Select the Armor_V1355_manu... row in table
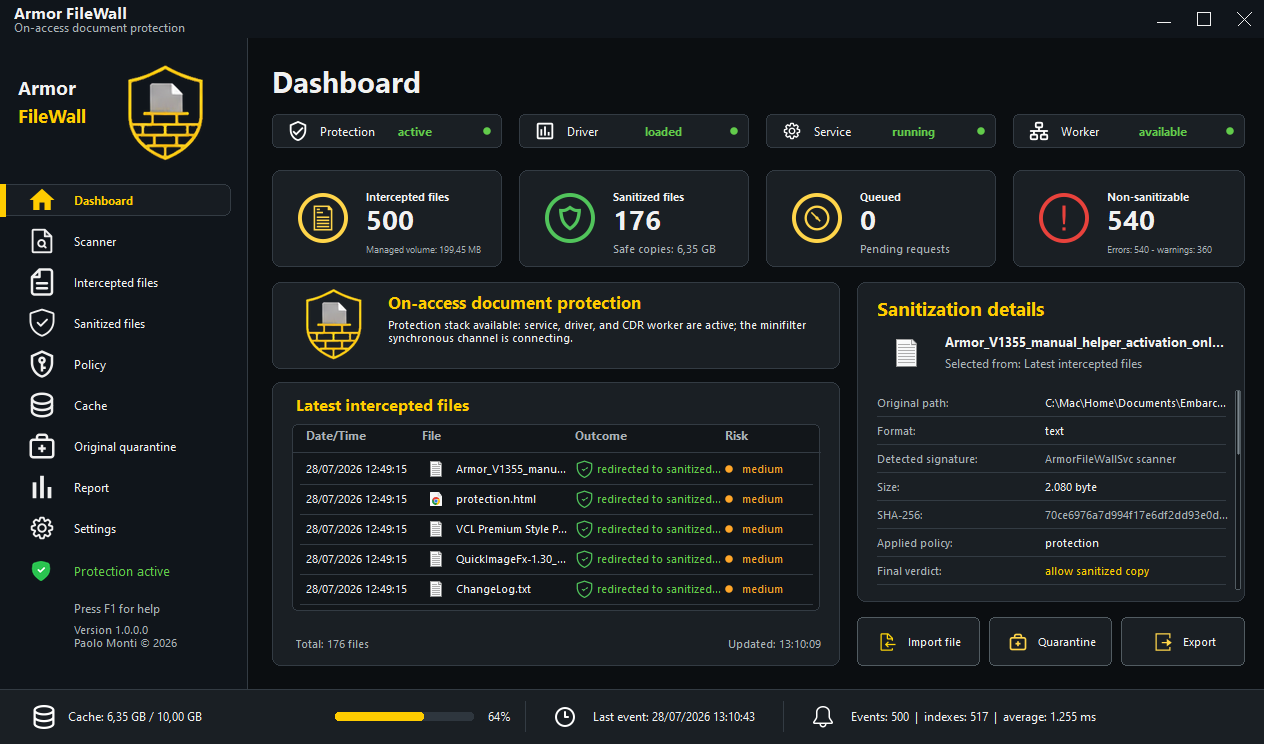1264x744 pixels. click(x=555, y=469)
